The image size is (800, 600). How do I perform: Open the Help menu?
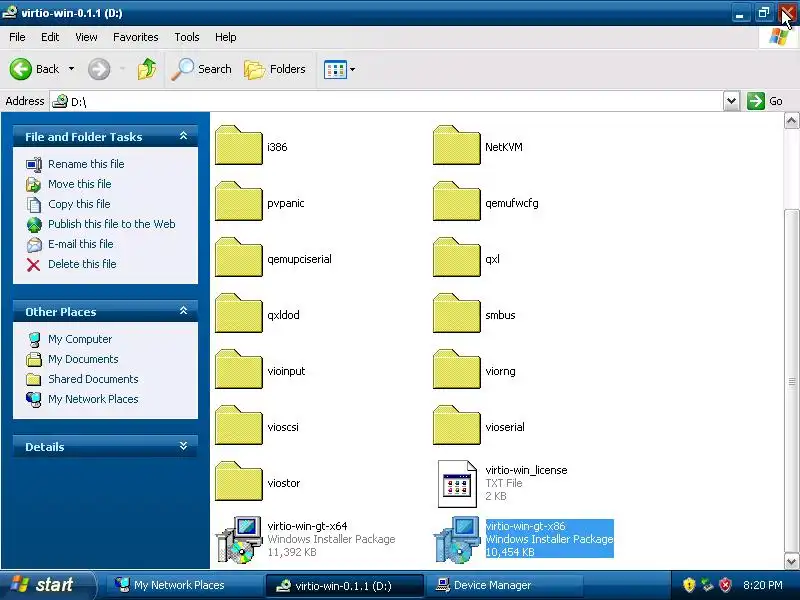(226, 37)
